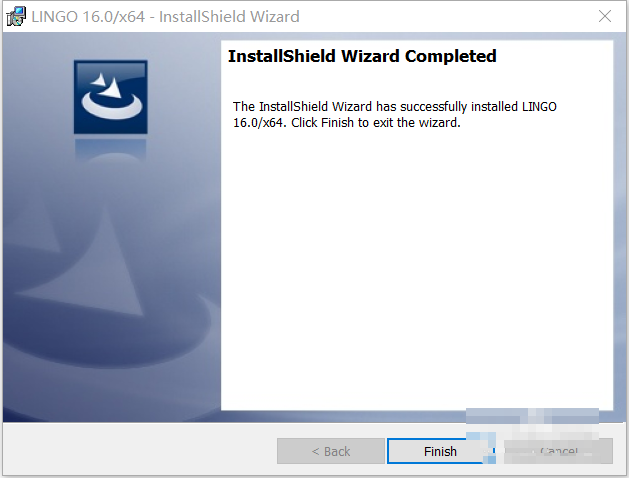The height and width of the screenshot is (478, 629).
Task: Click the empty gray bottom button bar
Action: [x=138, y=449]
